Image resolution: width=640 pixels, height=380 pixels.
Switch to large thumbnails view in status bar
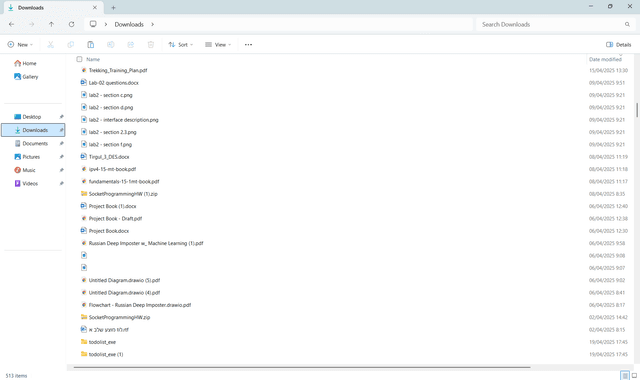click(x=634, y=376)
